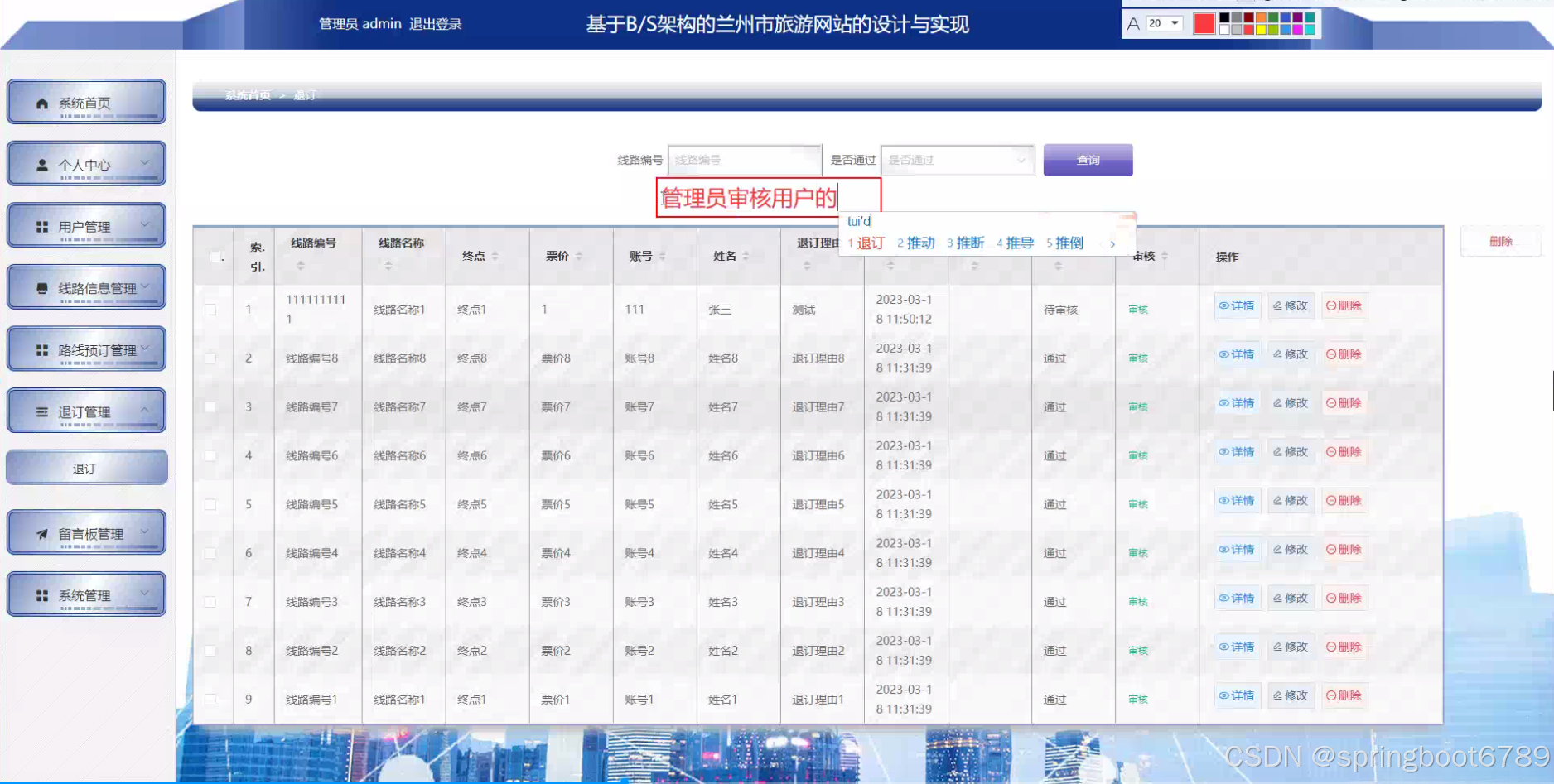
Task: Sort the 姓名 column
Action: [x=746, y=257]
